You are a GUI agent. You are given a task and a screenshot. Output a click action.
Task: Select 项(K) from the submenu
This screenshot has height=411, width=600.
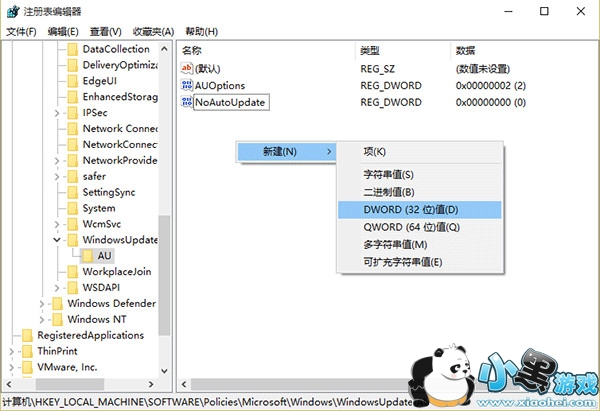tap(420, 152)
